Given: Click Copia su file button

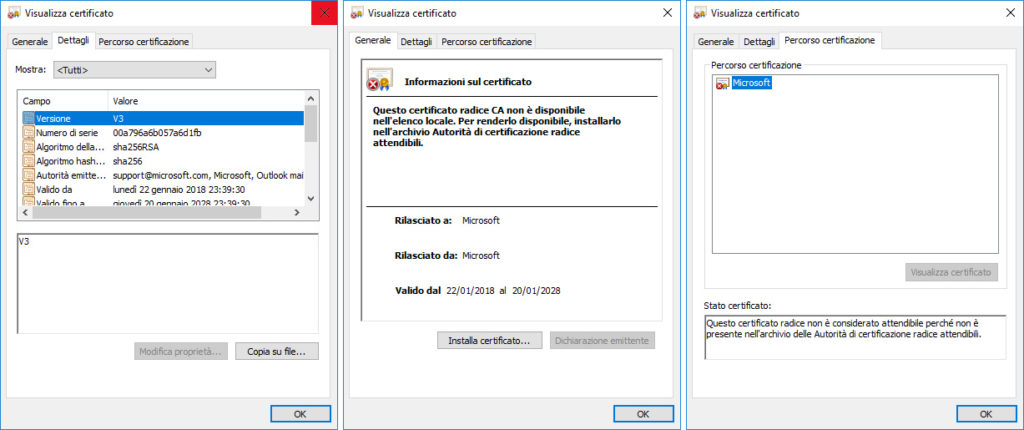Looking at the screenshot, I should (x=277, y=352).
